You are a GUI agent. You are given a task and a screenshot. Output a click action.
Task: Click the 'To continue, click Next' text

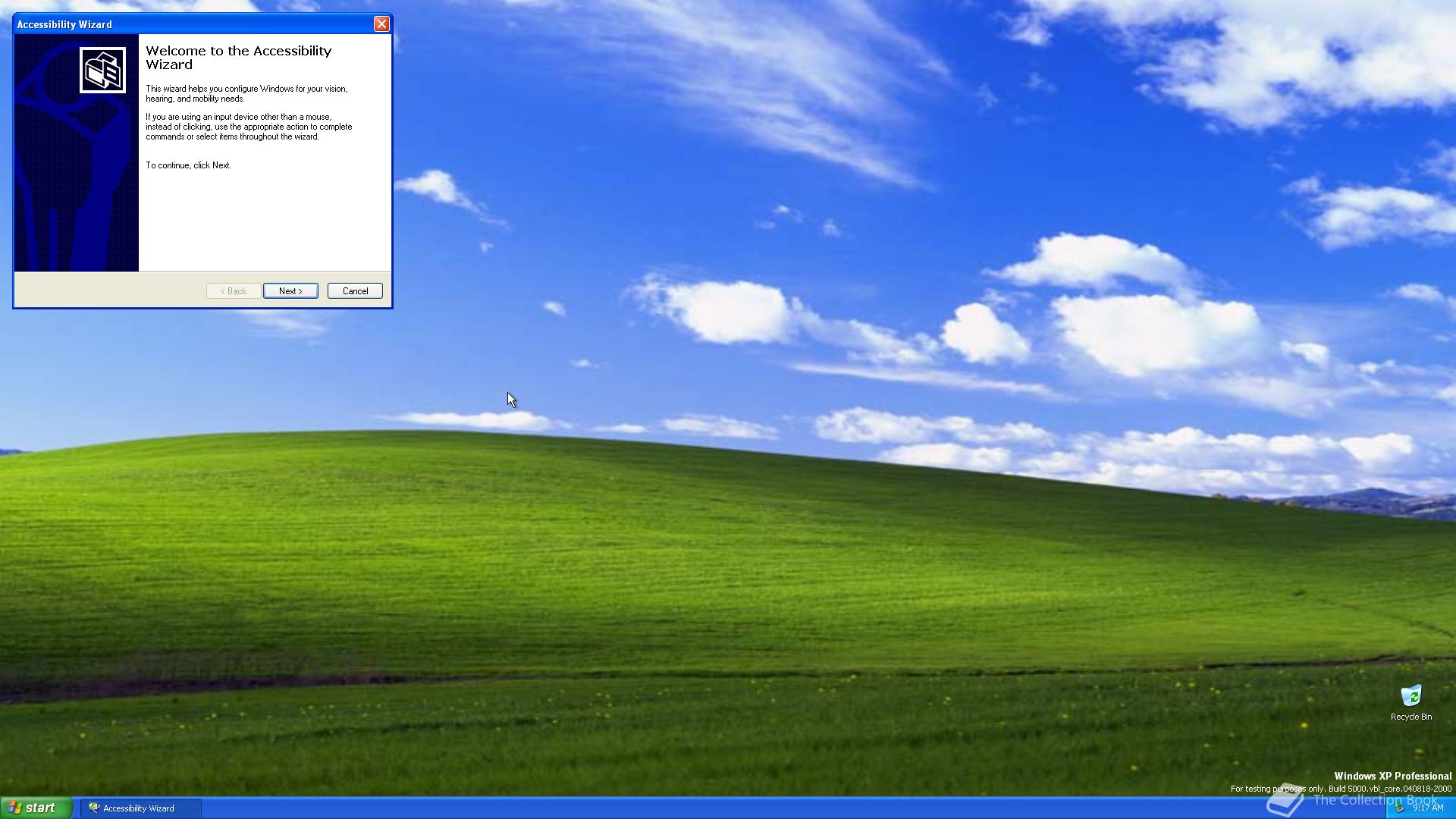tap(188, 165)
